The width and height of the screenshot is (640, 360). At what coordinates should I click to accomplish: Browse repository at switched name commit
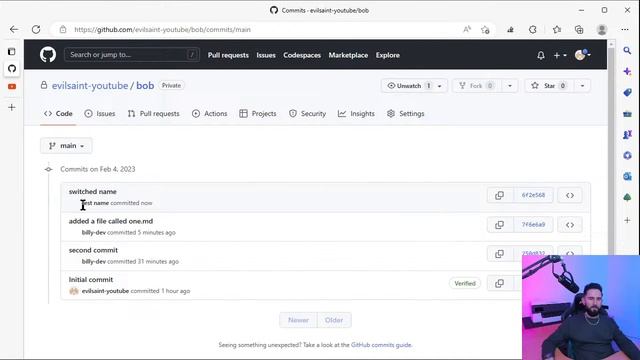(x=570, y=196)
